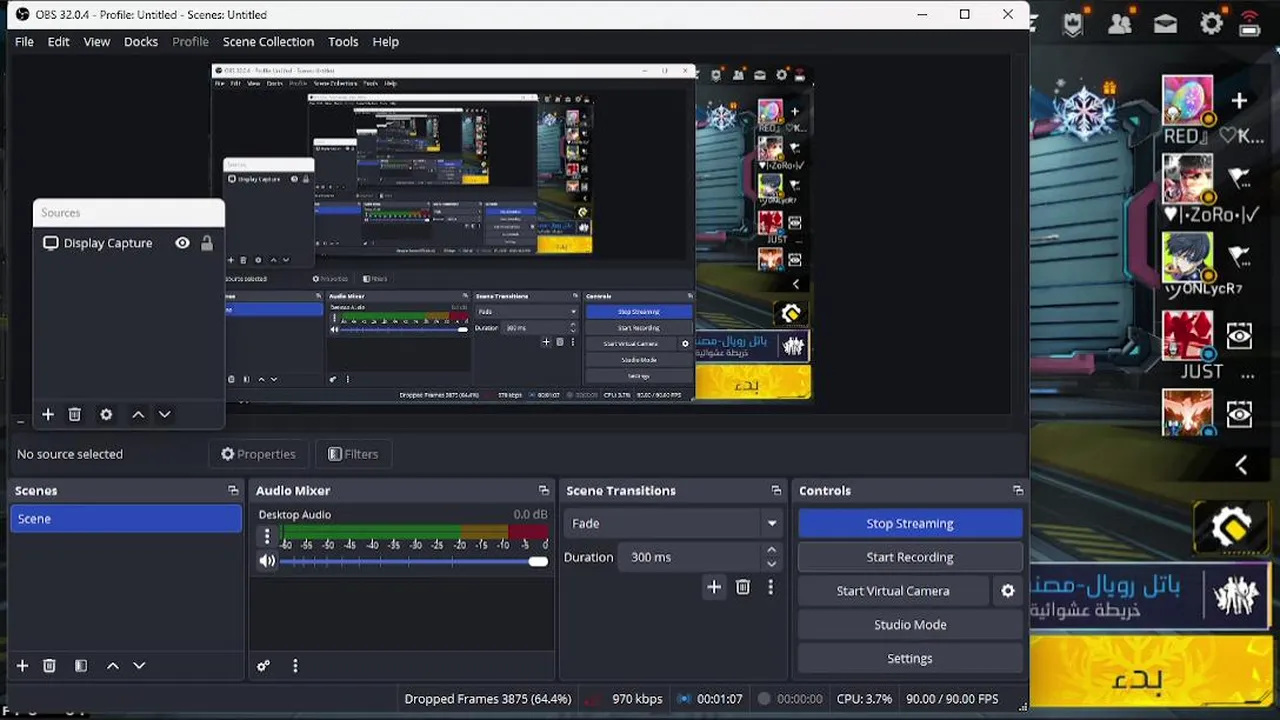Open game settings gear at top
This screenshot has height=720, width=1280.
pos(1211,24)
